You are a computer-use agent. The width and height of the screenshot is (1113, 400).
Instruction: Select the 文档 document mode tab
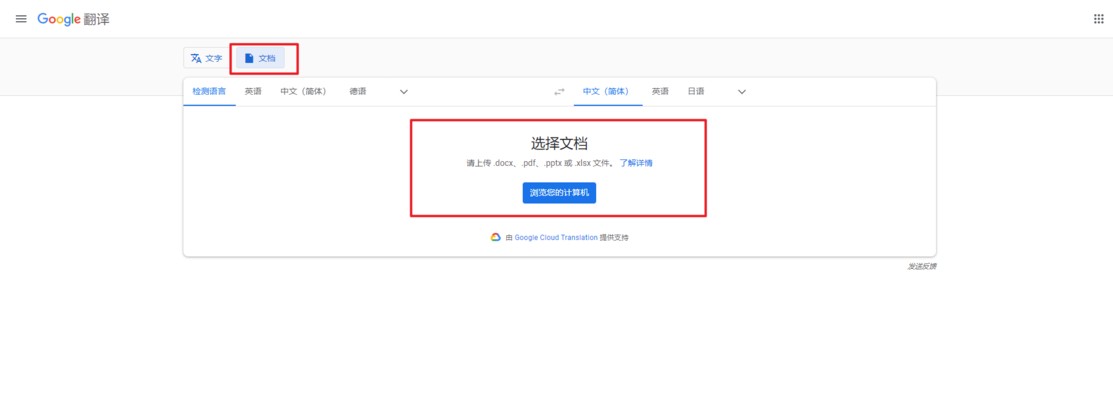coord(260,59)
